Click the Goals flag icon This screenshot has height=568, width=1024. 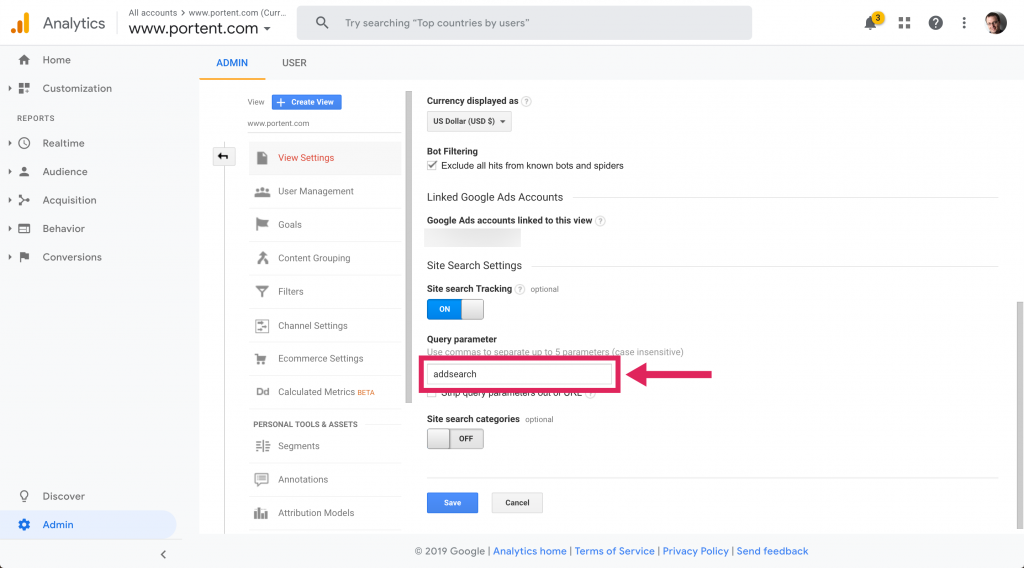(x=262, y=225)
